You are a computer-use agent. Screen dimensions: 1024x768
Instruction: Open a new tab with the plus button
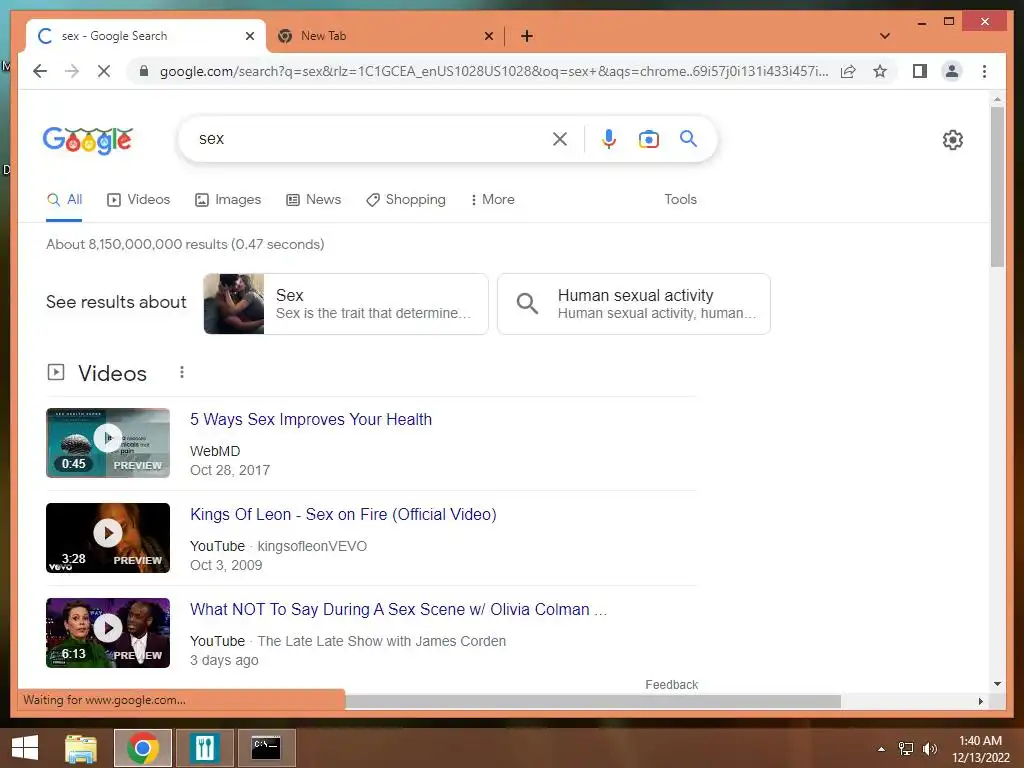click(526, 36)
